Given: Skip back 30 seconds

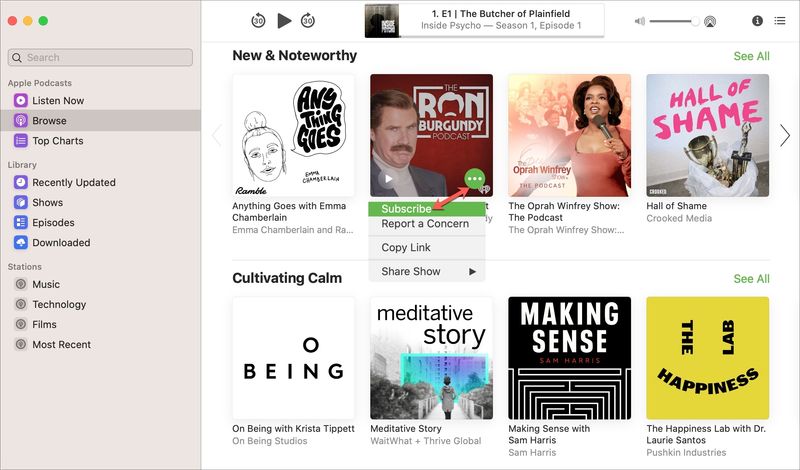Looking at the screenshot, I should pos(258,21).
